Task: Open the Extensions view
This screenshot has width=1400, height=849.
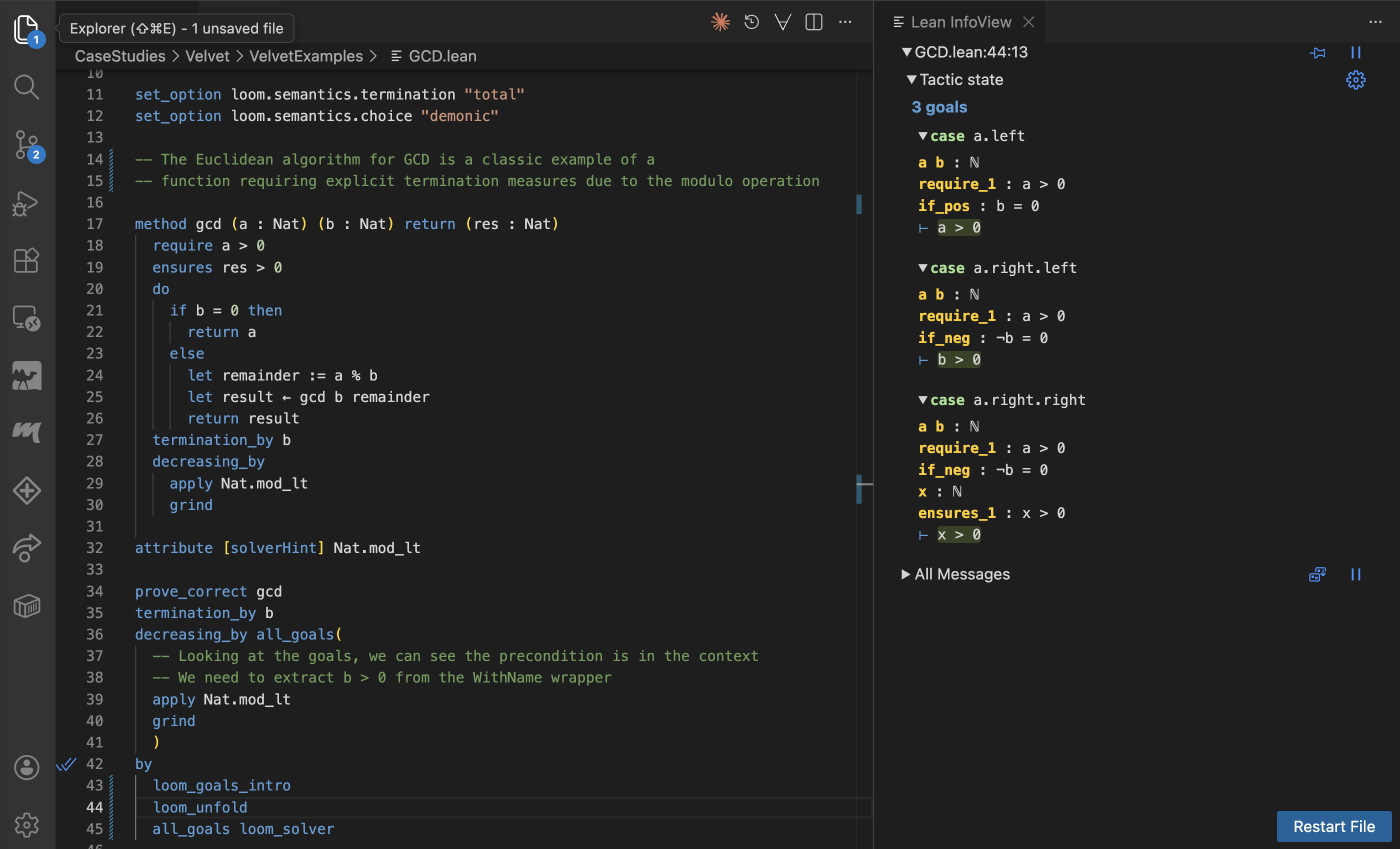Action: pyautogui.click(x=26, y=260)
